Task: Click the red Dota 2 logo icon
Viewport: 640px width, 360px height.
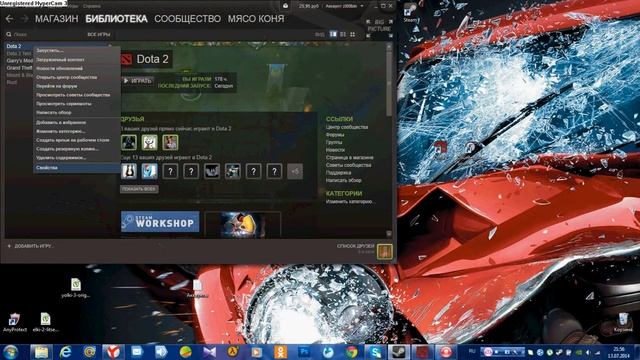Action: click(127, 59)
